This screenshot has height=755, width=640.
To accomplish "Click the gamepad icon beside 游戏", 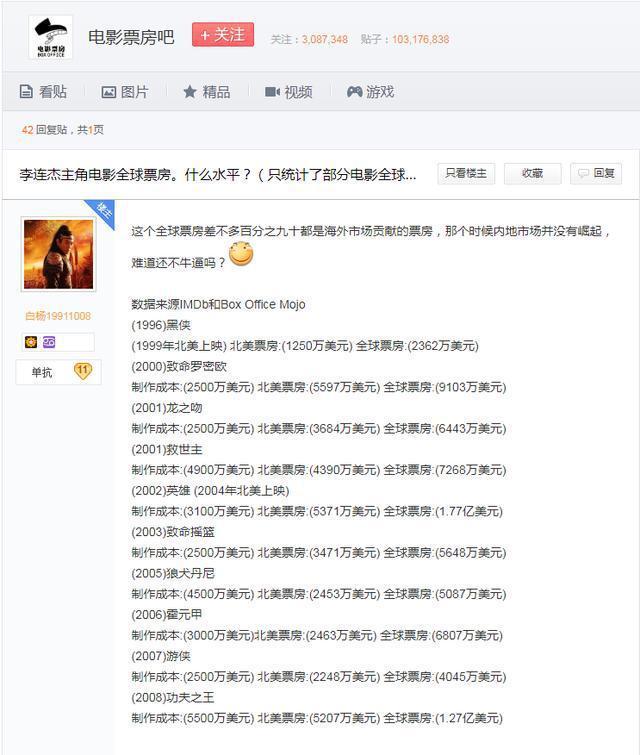I will [354, 92].
